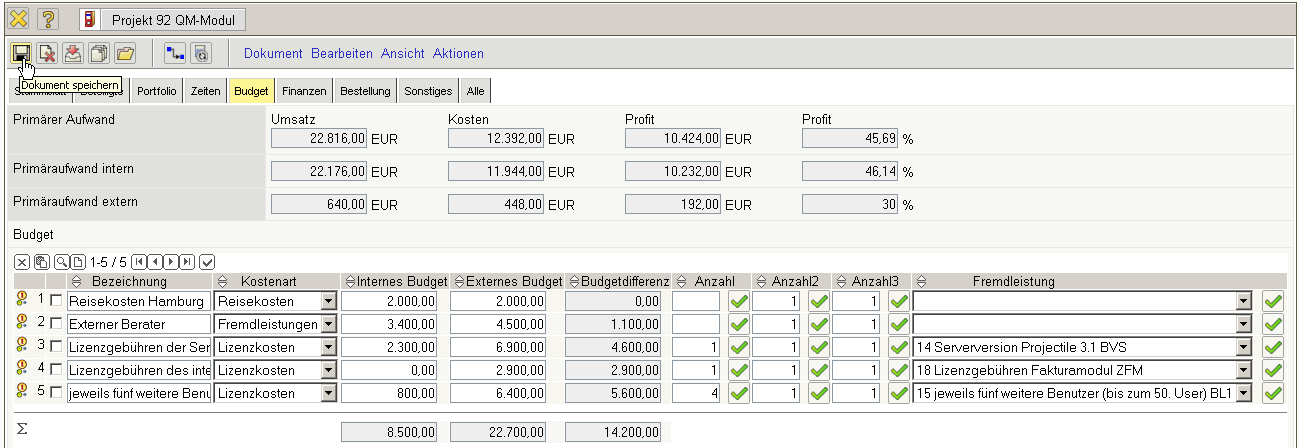1300x448 pixels.
Task: Jump to last page of budget list
Action: coord(188,262)
